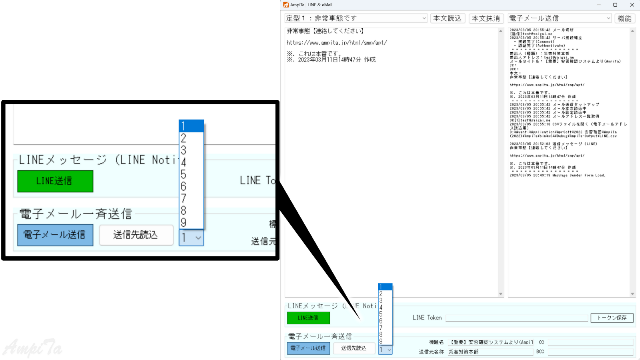Select option 9 in the enlarged callout list
Image resolution: width=640 pixels, height=360 pixels.
(191, 222)
